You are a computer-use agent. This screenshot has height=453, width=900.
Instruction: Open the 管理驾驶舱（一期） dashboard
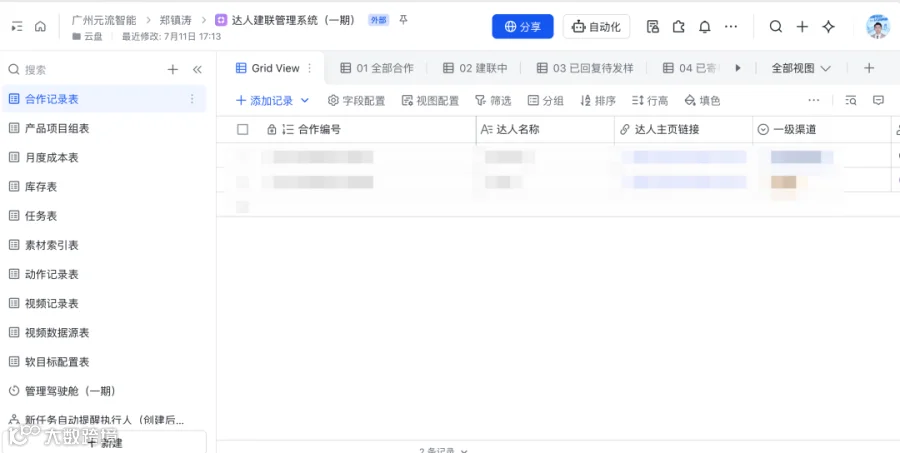pyautogui.click(x=103, y=391)
